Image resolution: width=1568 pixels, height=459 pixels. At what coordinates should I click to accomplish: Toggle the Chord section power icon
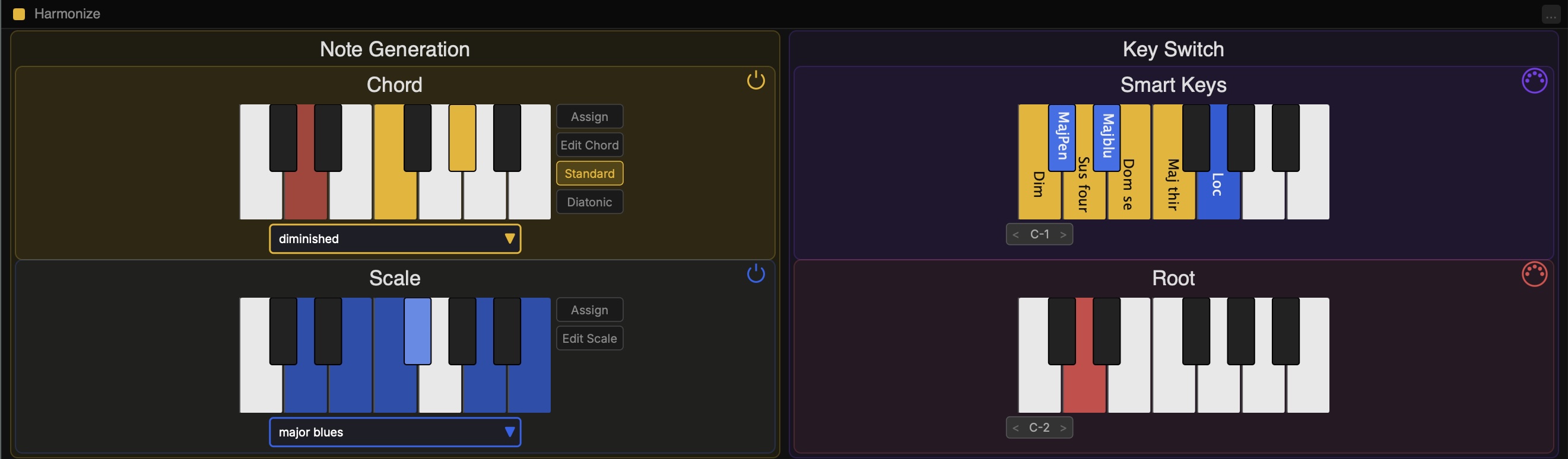pos(756,79)
